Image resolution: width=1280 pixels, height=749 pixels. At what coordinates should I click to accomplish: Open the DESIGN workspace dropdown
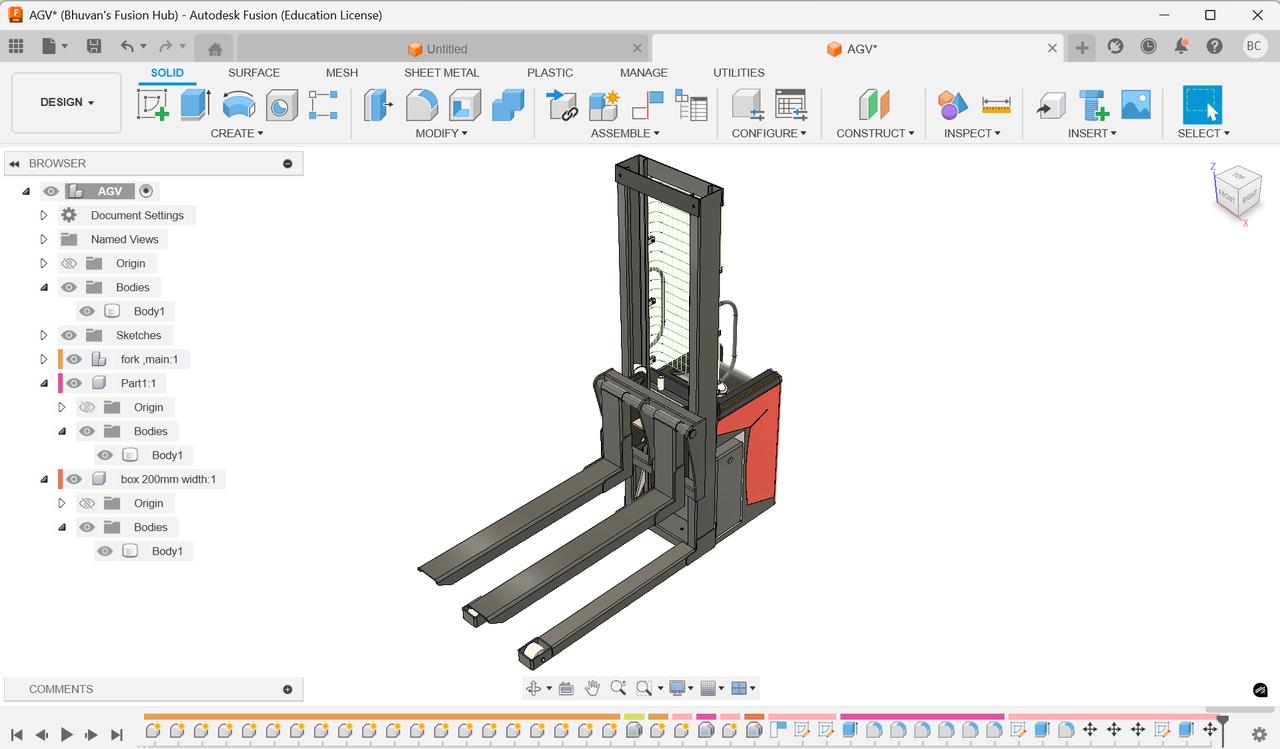click(67, 102)
